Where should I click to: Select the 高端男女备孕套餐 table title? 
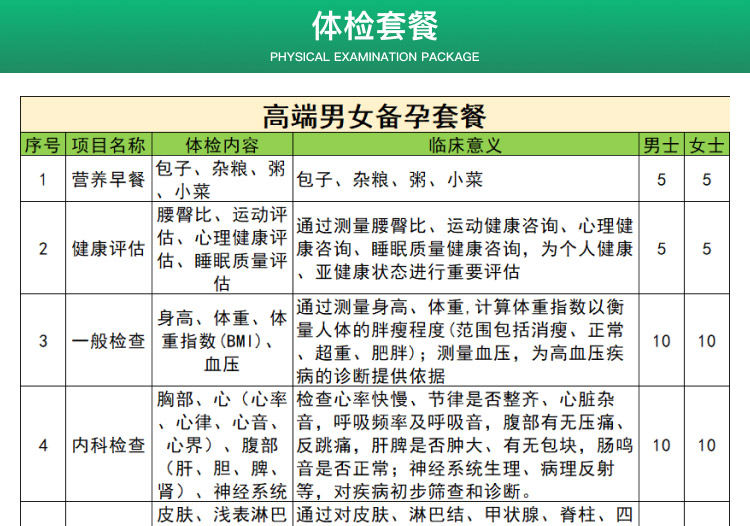(375, 116)
